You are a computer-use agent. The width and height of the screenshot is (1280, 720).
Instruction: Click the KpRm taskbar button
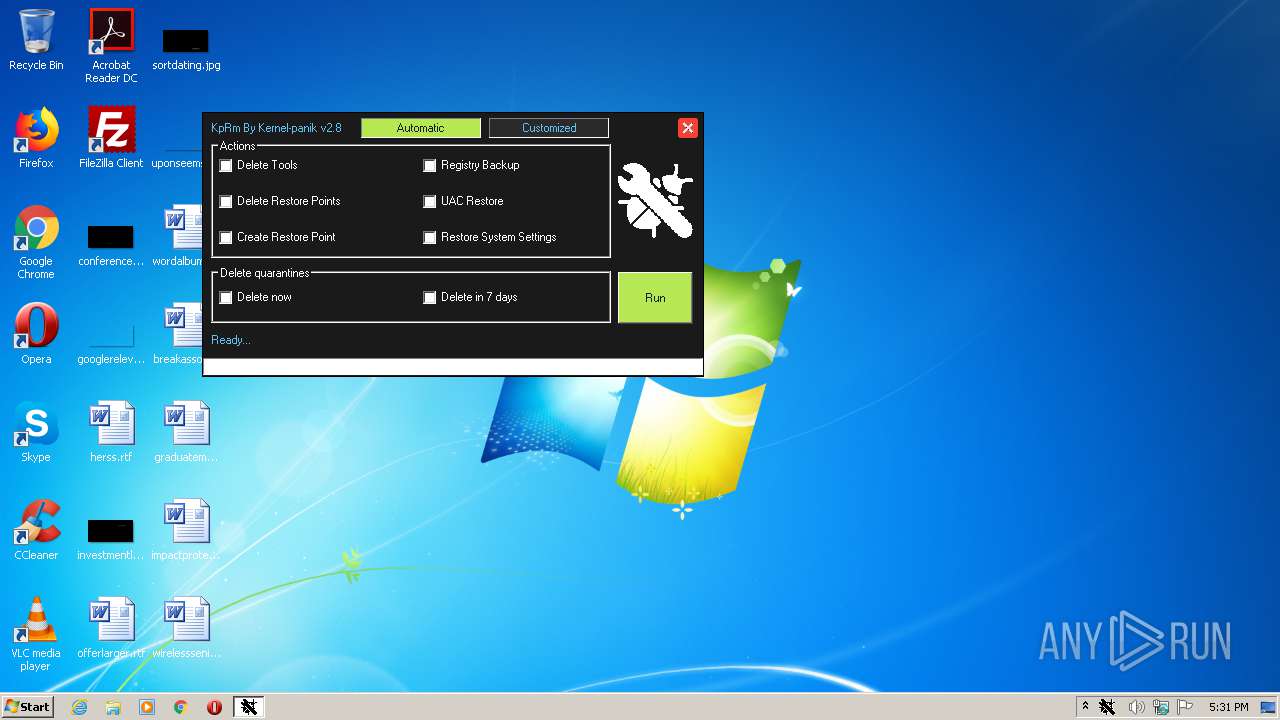click(x=249, y=707)
